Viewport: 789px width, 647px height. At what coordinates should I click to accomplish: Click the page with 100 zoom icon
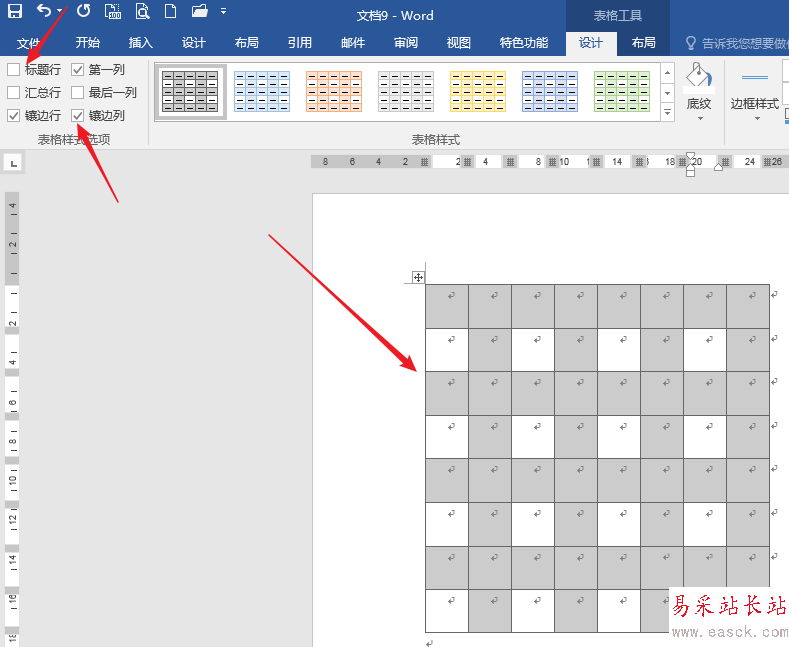pos(113,11)
